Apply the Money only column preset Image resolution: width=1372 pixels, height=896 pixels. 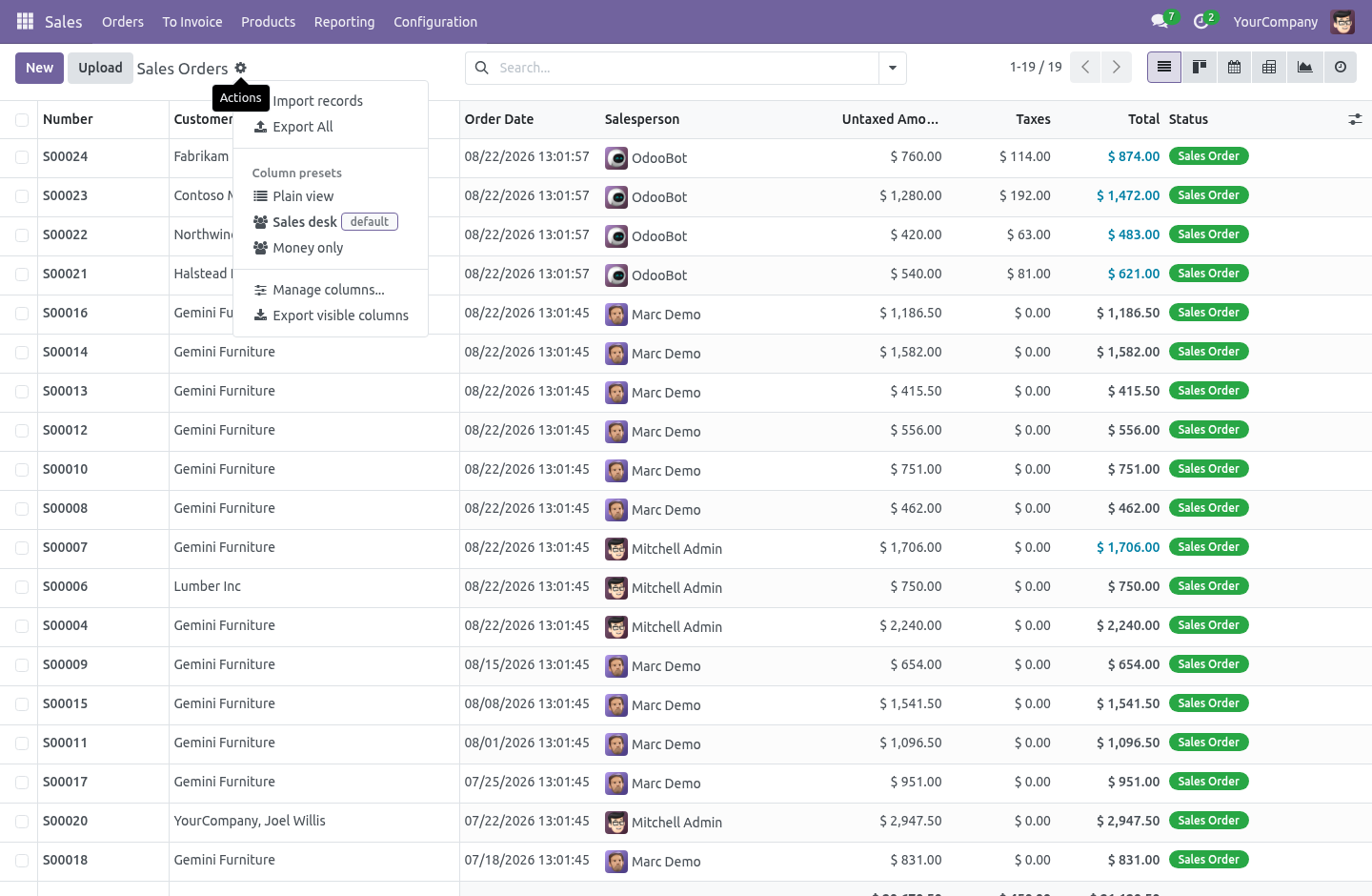pos(331,248)
